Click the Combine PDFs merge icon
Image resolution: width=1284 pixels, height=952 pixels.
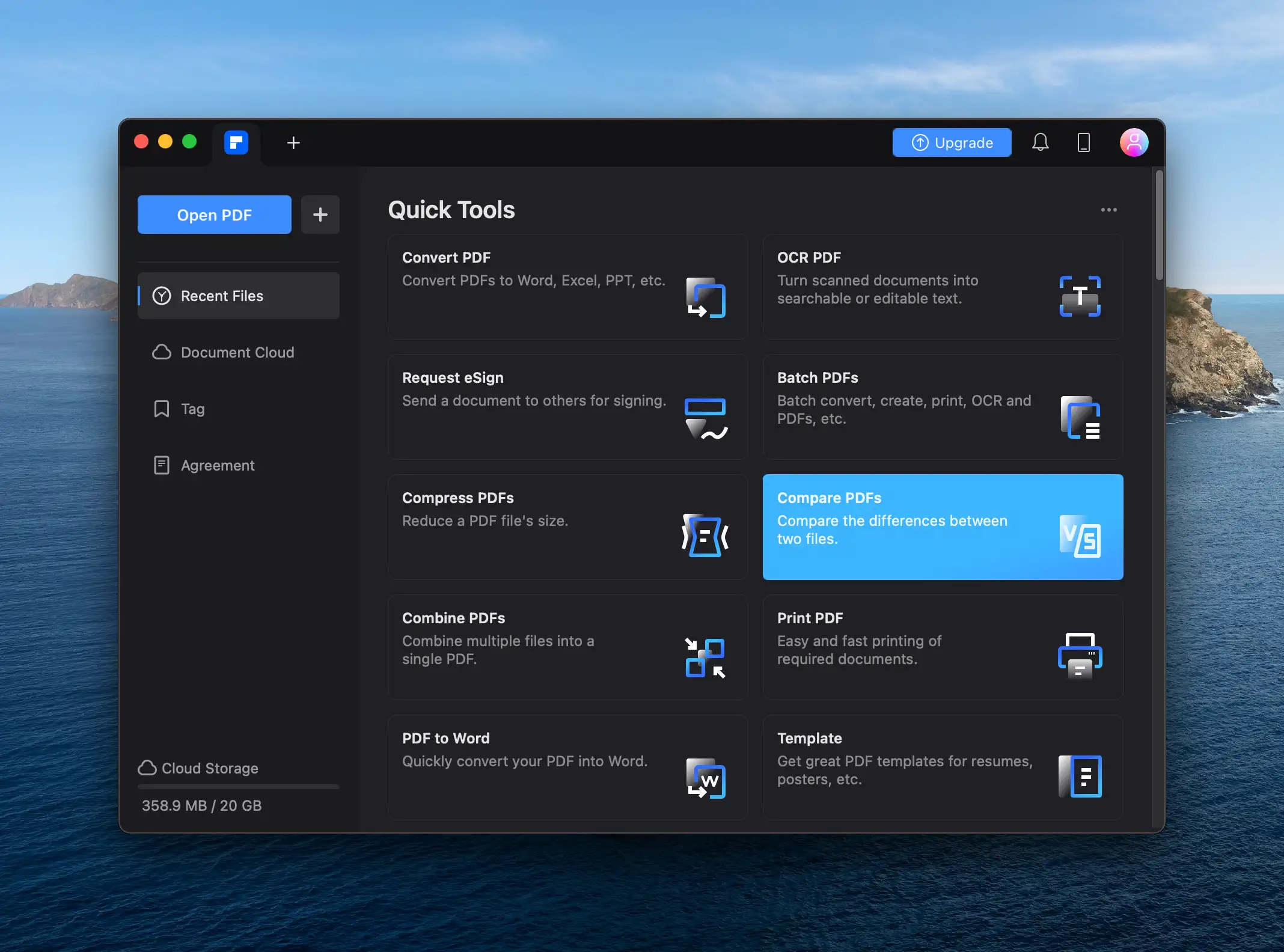[705, 658]
